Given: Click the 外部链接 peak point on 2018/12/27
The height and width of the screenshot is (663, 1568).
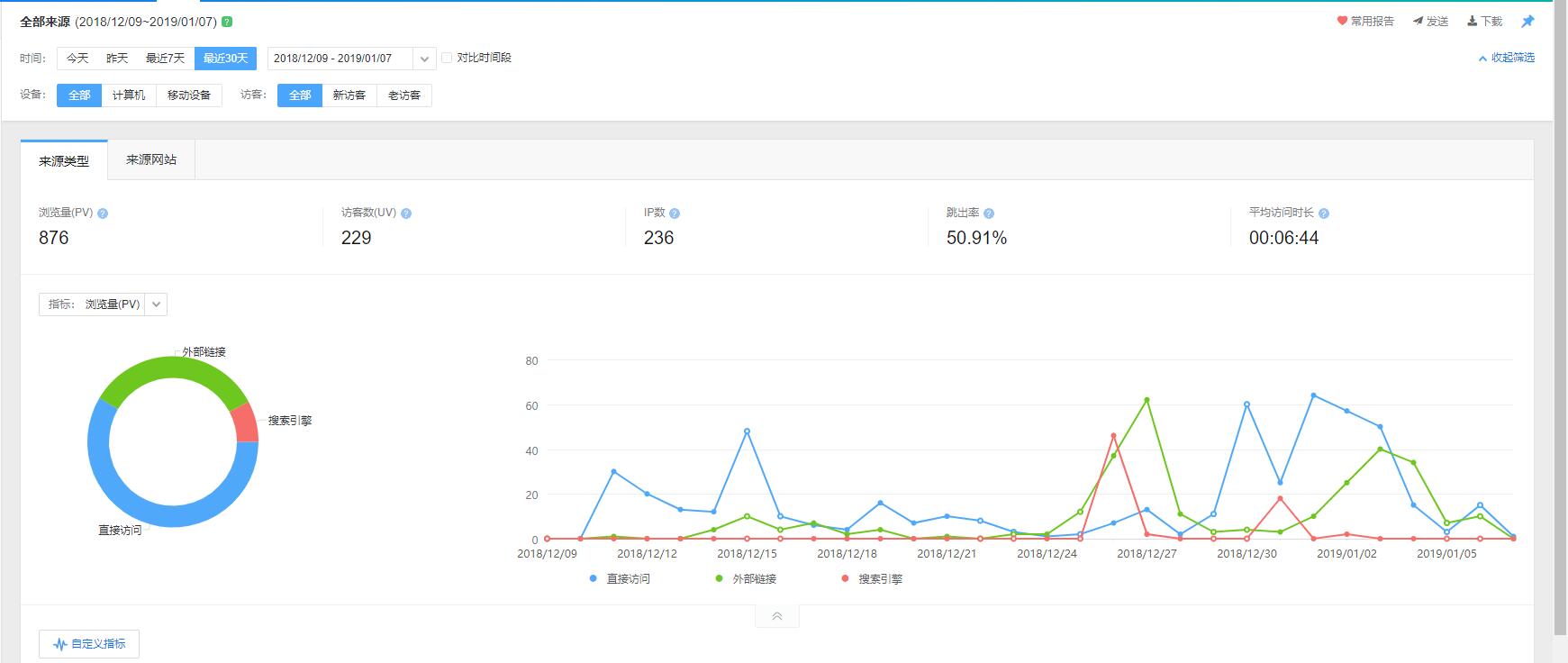Looking at the screenshot, I should pos(1147,400).
